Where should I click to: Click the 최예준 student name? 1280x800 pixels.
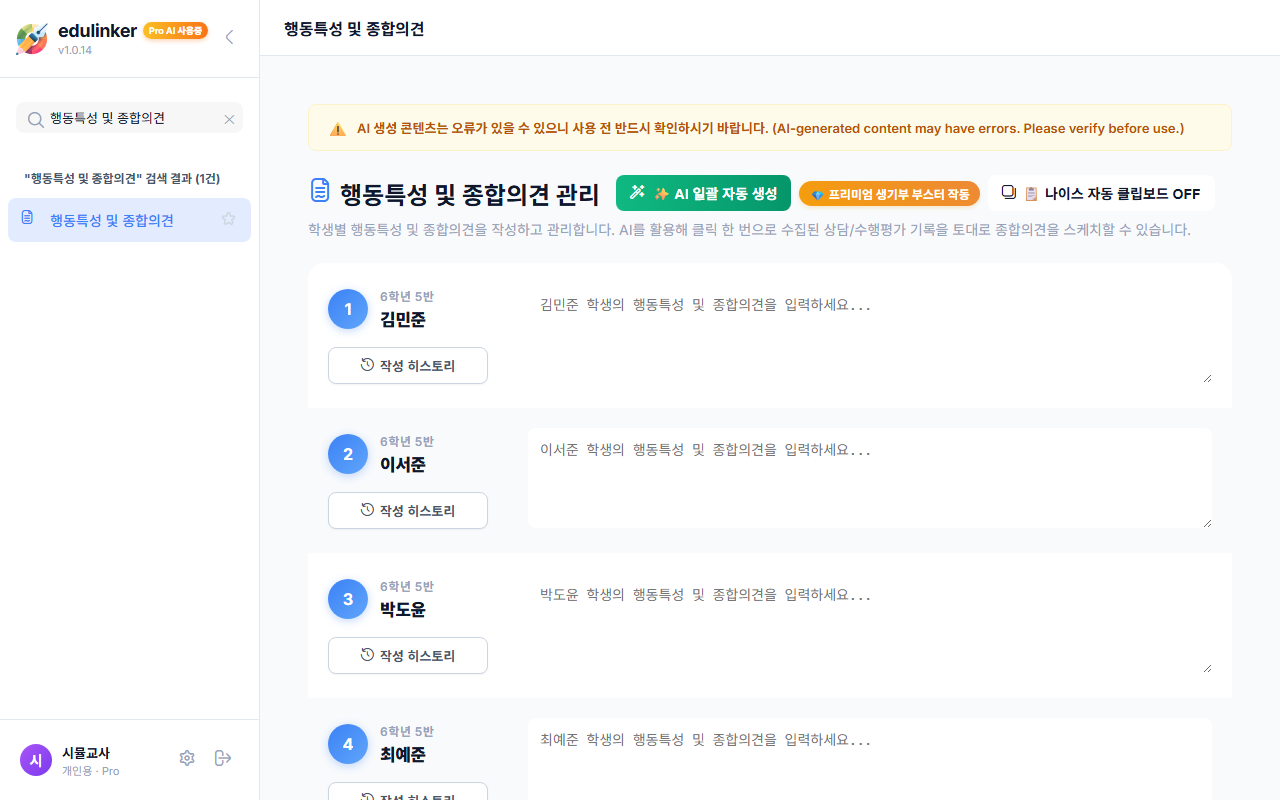[x=403, y=755]
